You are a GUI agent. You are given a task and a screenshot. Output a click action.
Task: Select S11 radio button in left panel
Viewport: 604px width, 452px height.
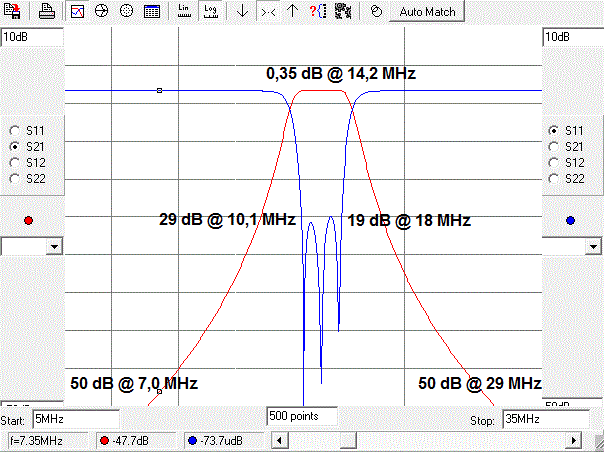click(x=13, y=130)
